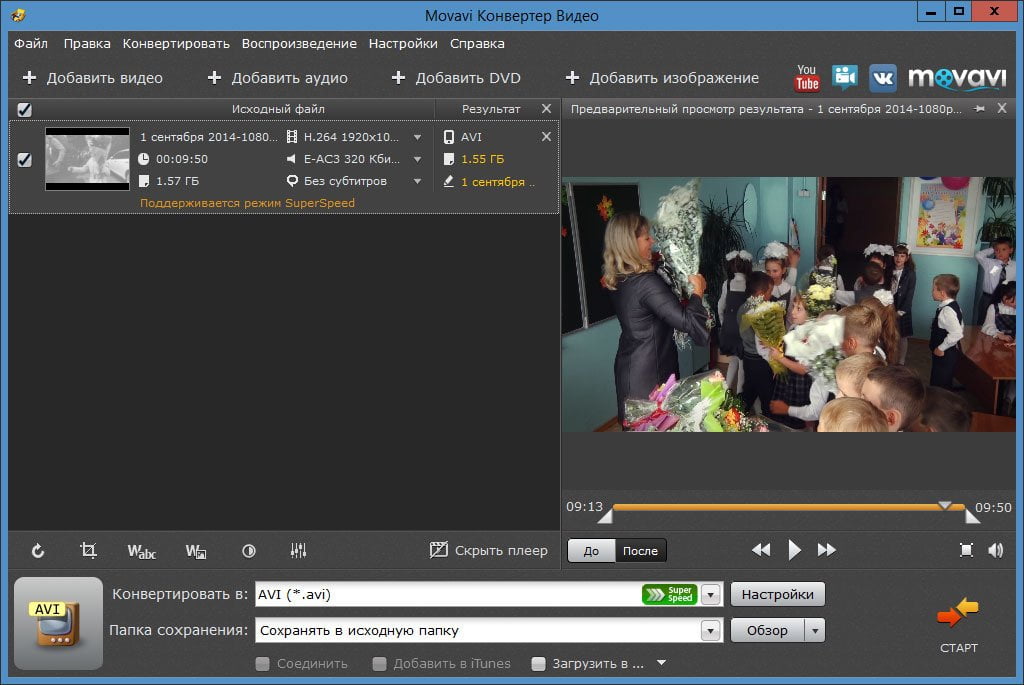Toggle the select-all files checkbox in header
Image resolution: width=1024 pixels, height=685 pixels.
(24, 110)
